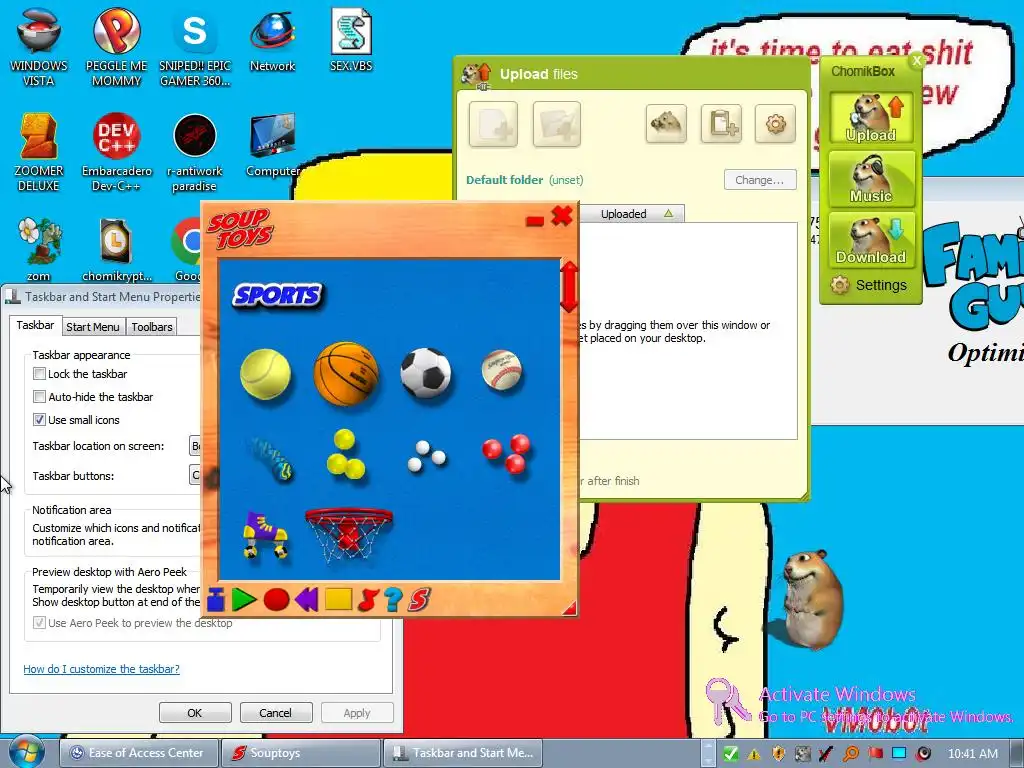Screen dimensions: 1024x768
Task: Open the Embarcadero Dev-C++ desktop icon
Action: tap(116, 153)
